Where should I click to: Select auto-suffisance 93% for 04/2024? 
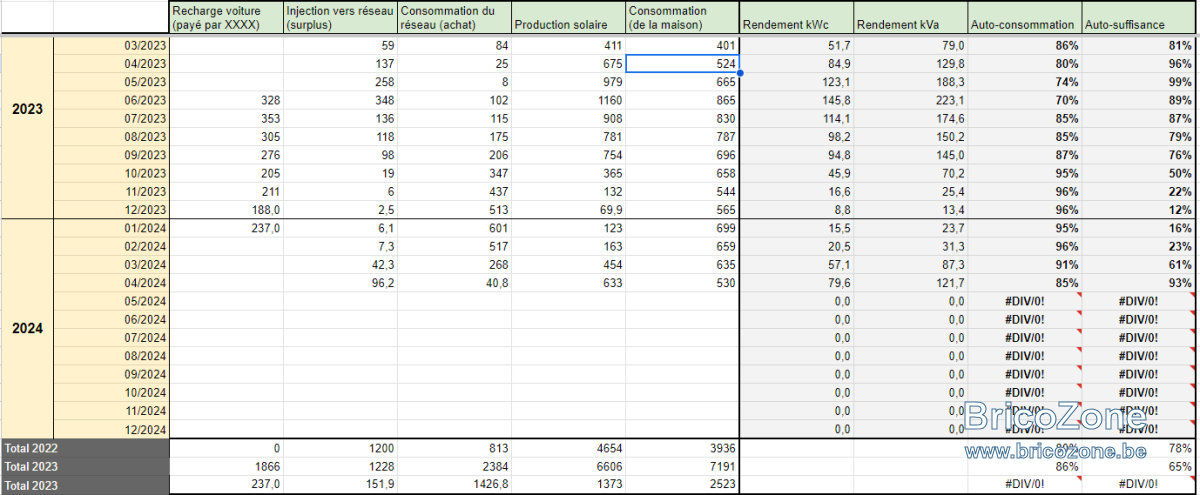point(1139,283)
